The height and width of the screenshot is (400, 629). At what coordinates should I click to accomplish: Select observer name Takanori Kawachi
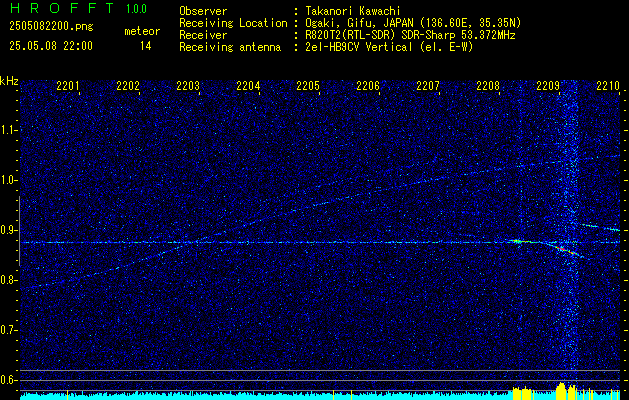[x=352, y=11]
